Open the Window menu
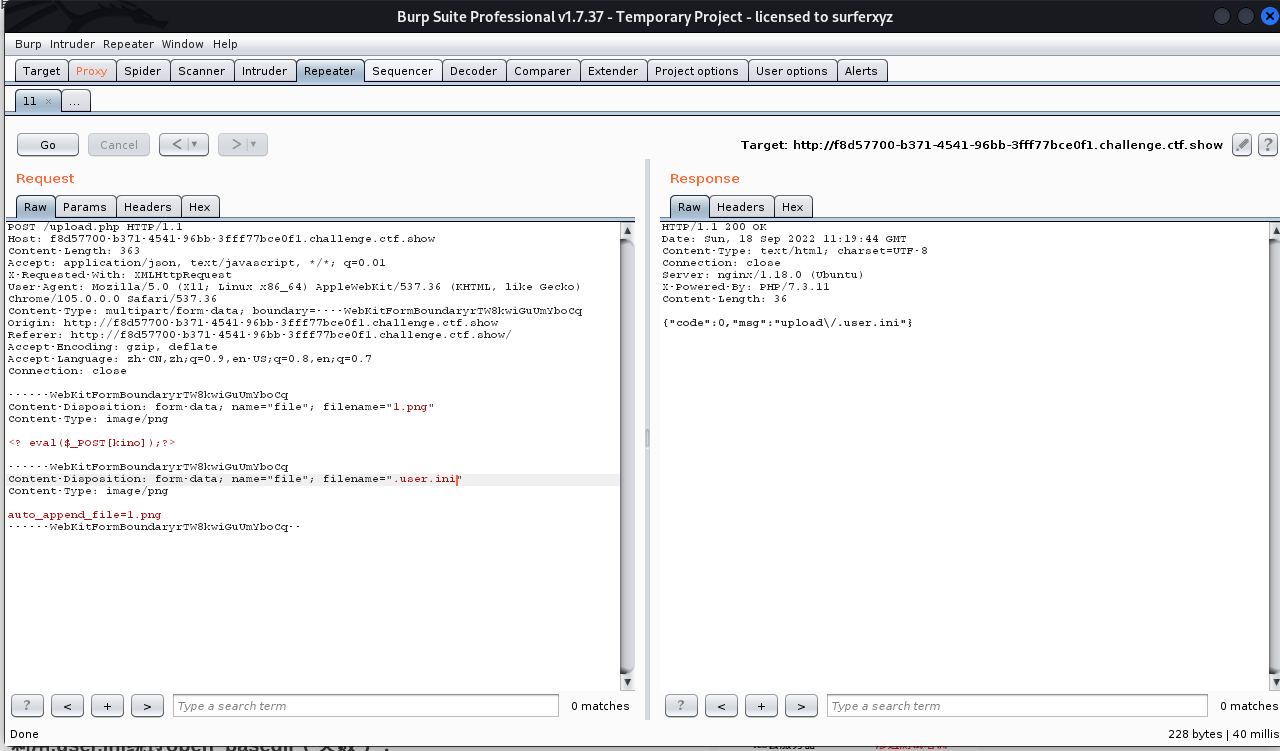Screen dimensions: 1280x751 click(182, 44)
